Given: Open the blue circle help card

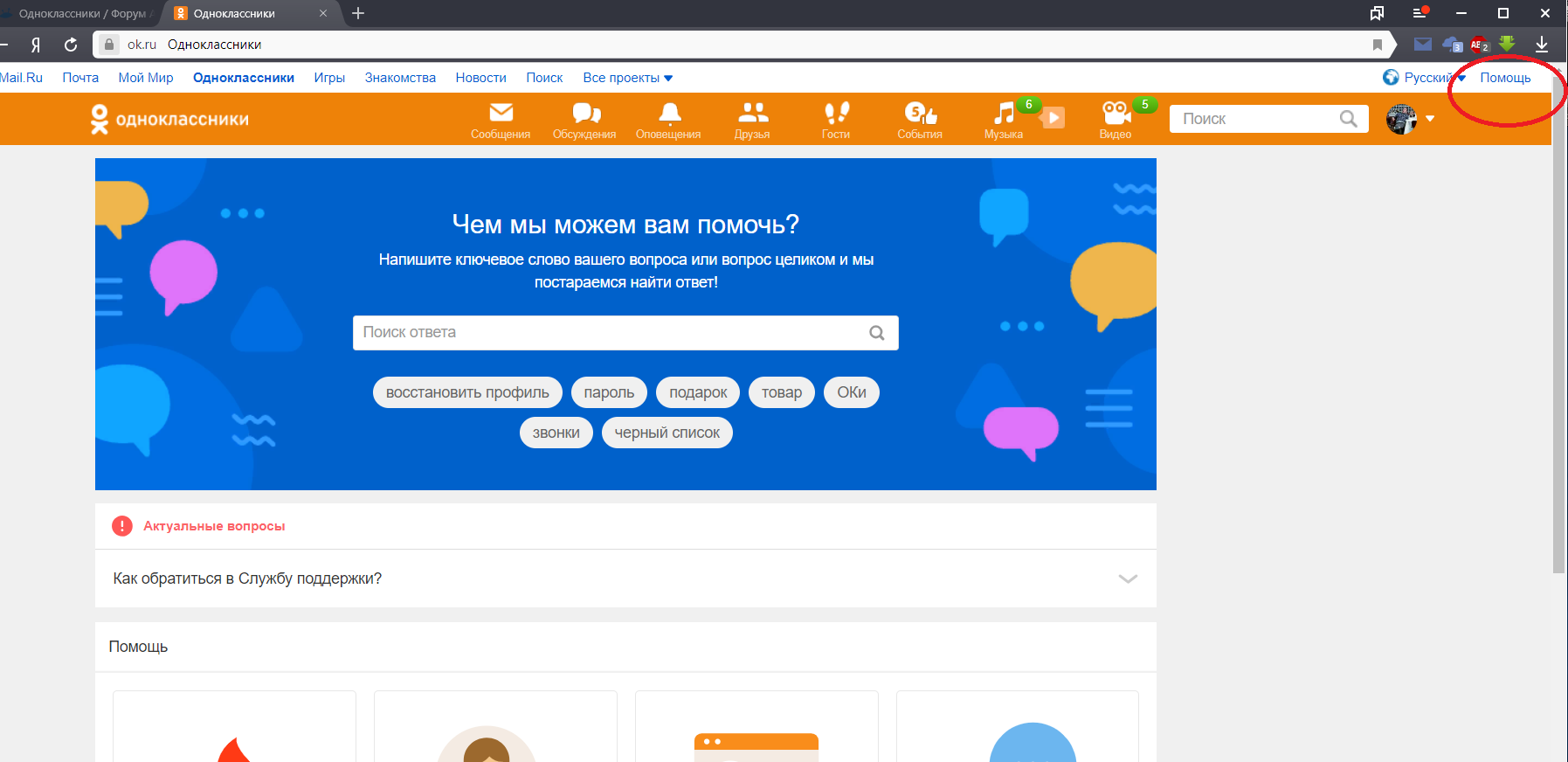Looking at the screenshot, I should [x=1018, y=726].
